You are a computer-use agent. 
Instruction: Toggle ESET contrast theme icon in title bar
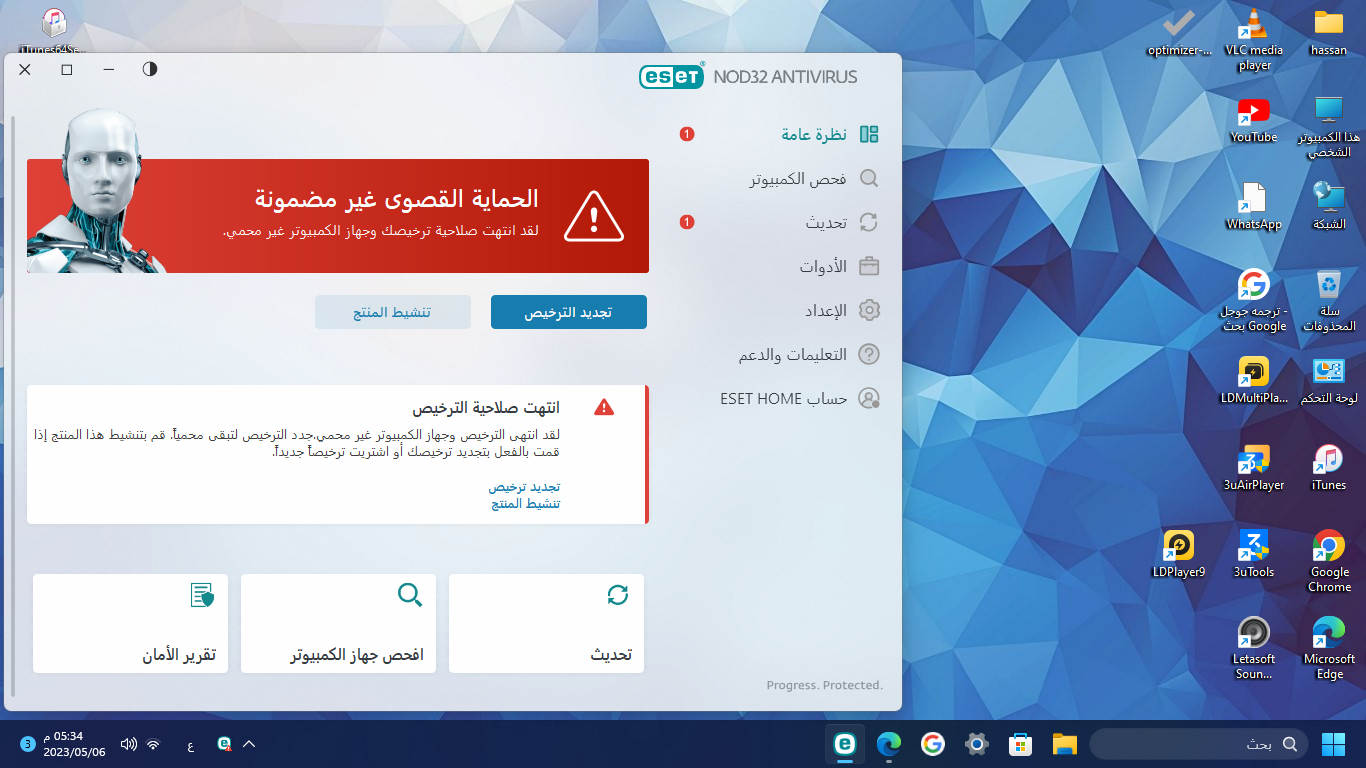pos(150,69)
